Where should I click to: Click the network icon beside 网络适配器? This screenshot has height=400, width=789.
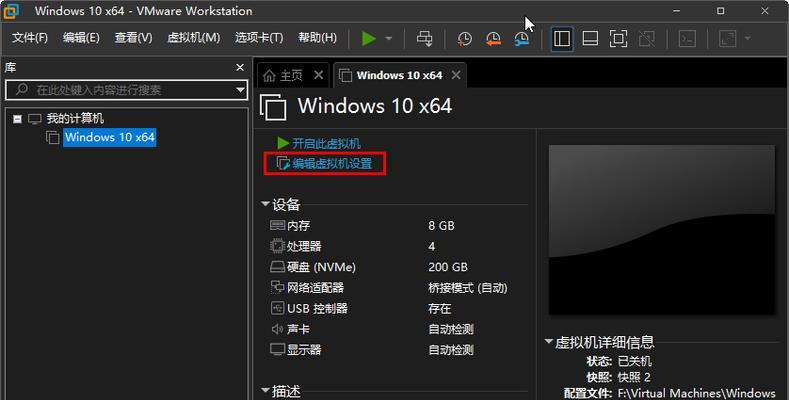point(277,287)
